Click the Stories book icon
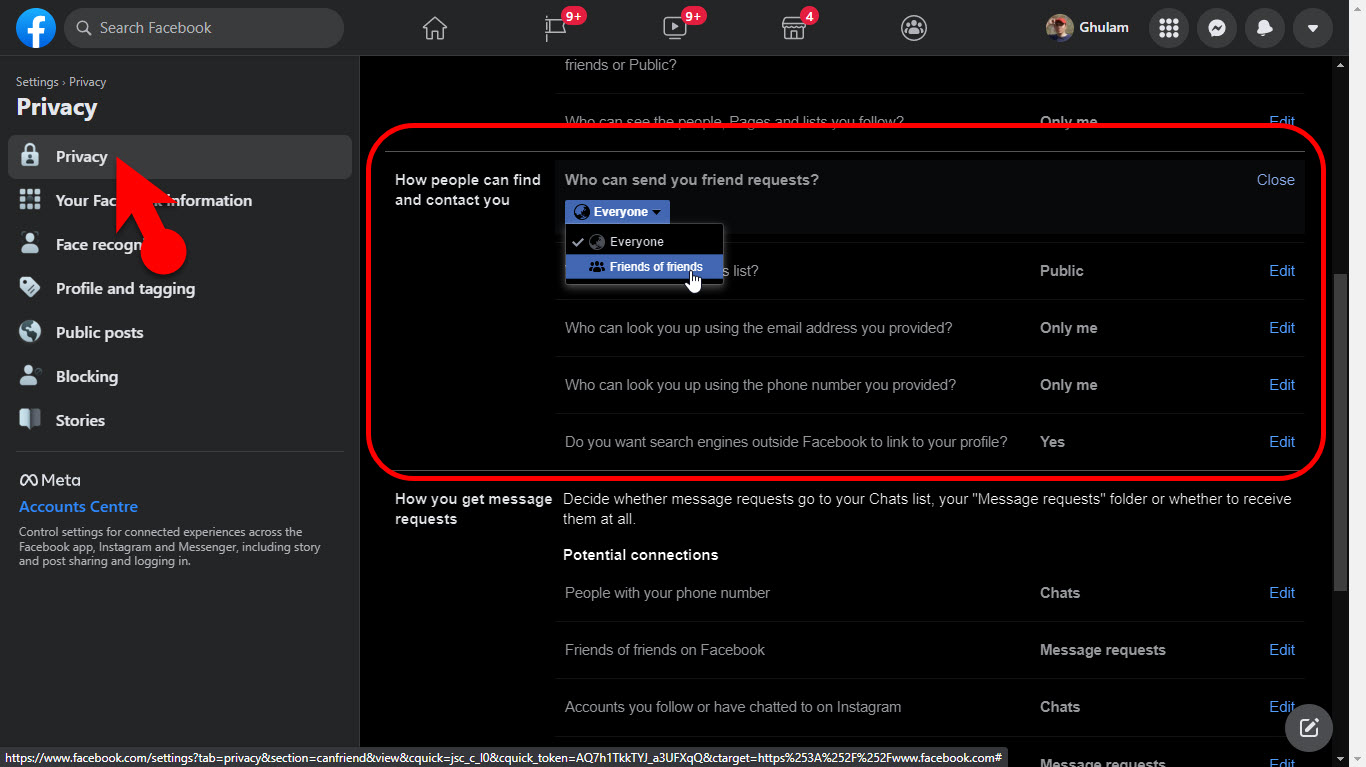 [30, 420]
